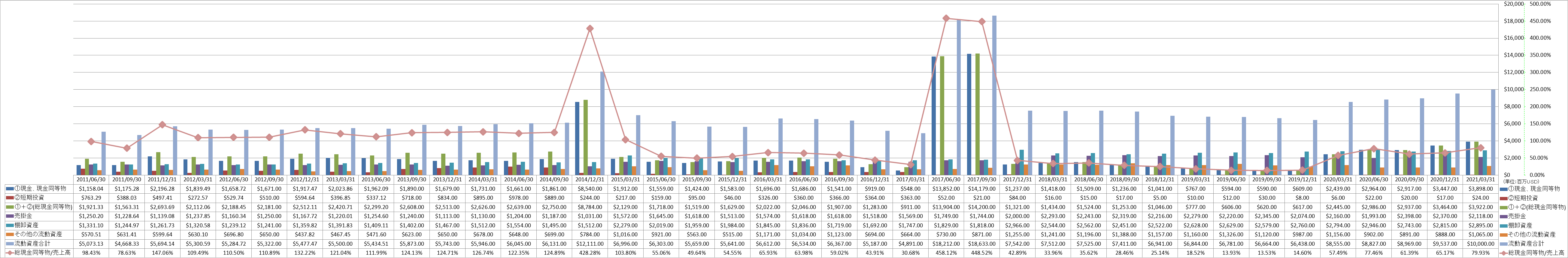Click the 13.53% ratio cell
1568x258 pixels.
(x=1267, y=253)
